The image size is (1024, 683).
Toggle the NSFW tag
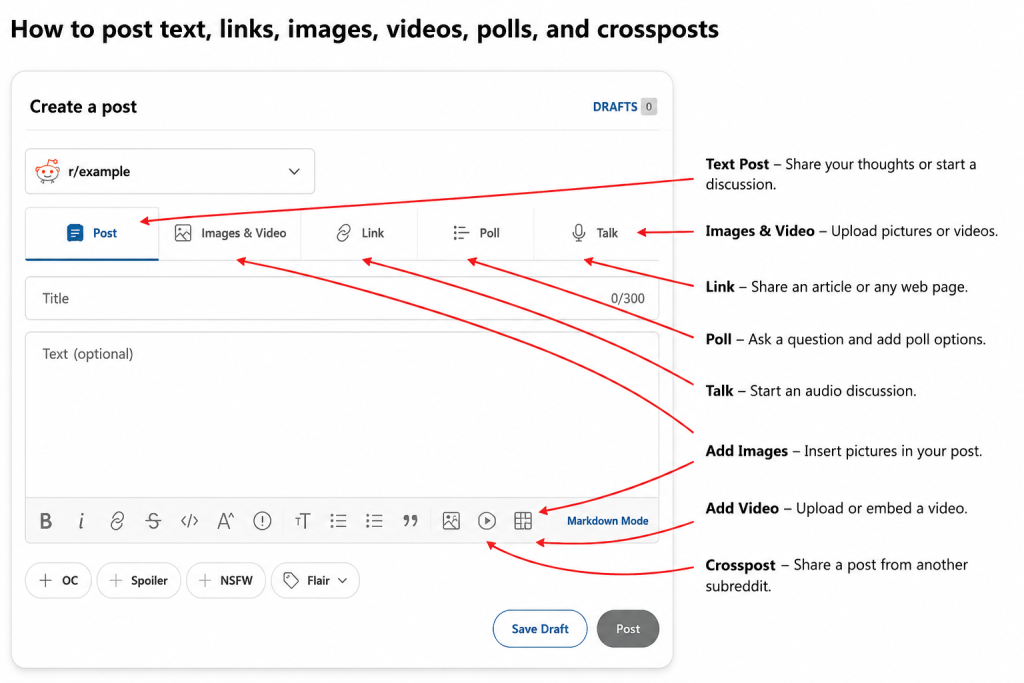(226, 580)
